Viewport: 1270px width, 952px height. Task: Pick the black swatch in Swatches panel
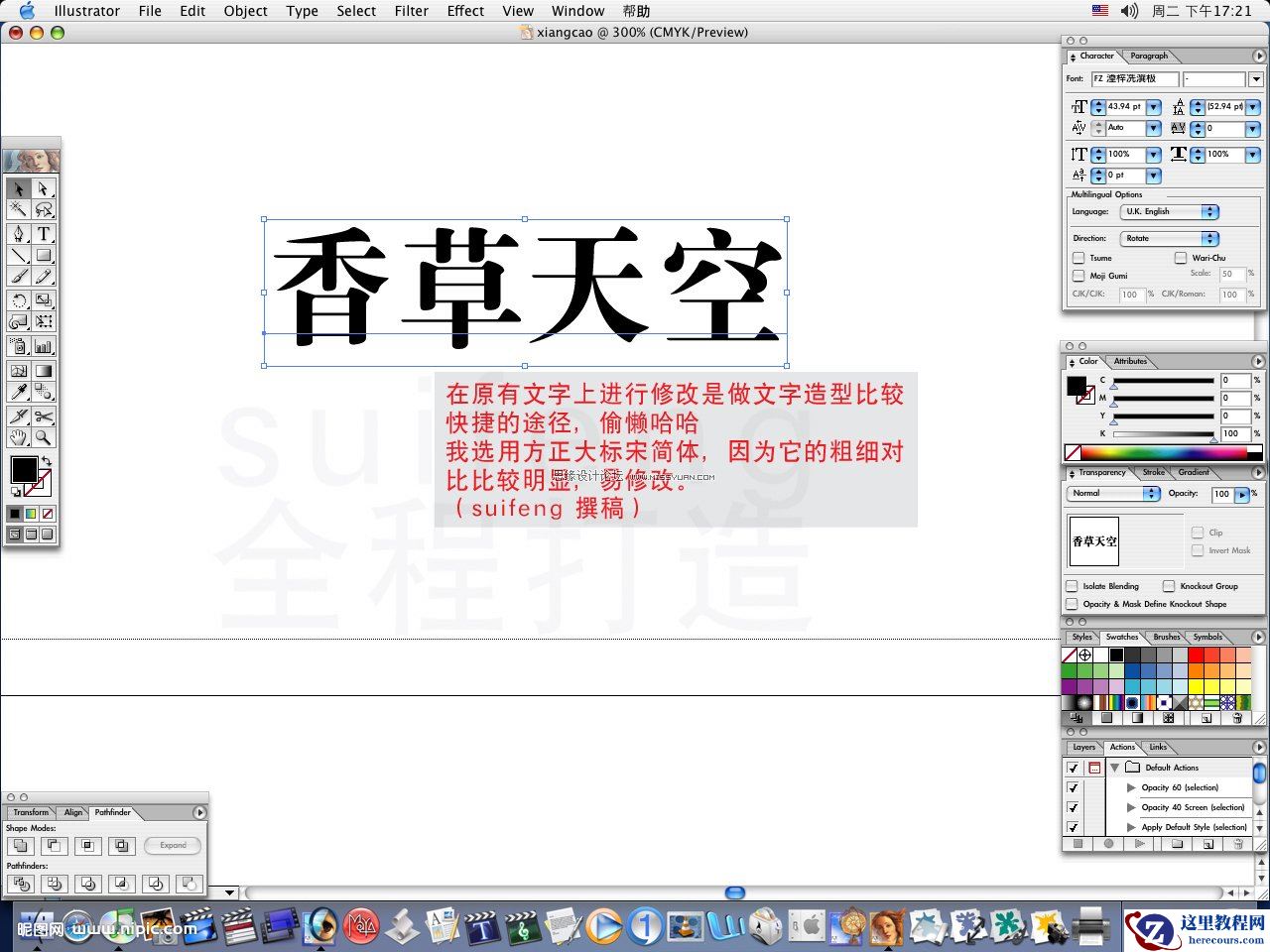[x=1116, y=654]
